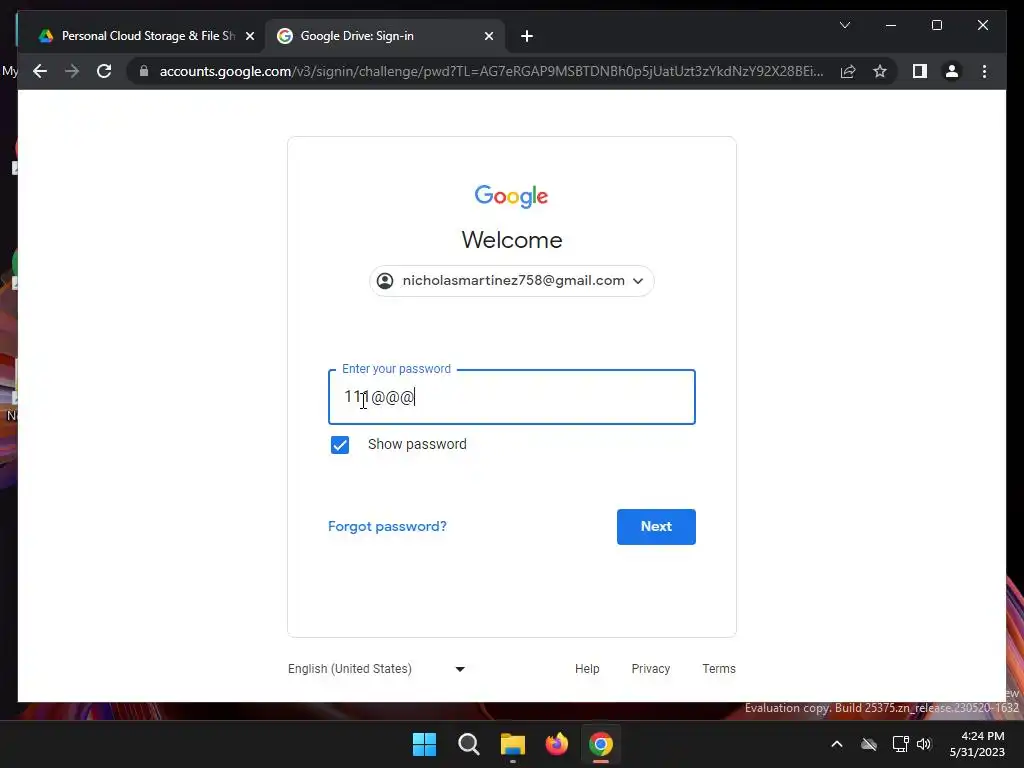Launch Firefox from the taskbar
The height and width of the screenshot is (768, 1024).
(x=556, y=744)
